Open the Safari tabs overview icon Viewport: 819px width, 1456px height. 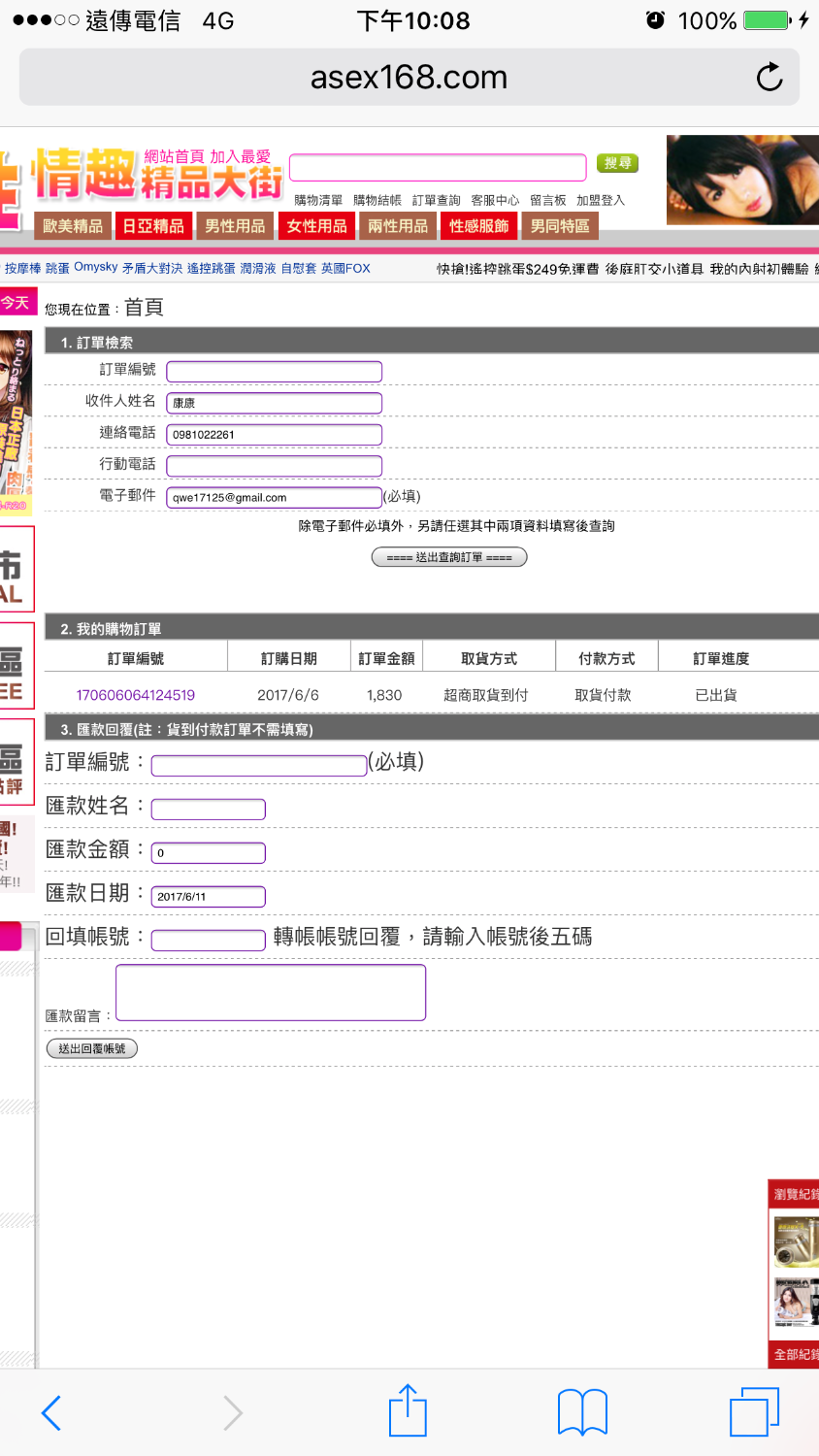754,1411
